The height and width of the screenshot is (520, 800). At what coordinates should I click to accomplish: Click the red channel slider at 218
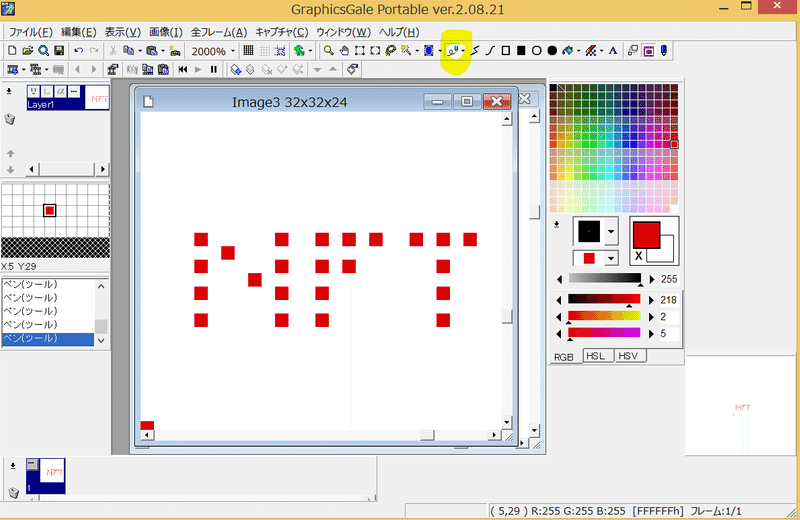pyautogui.click(x=604, y=300)
